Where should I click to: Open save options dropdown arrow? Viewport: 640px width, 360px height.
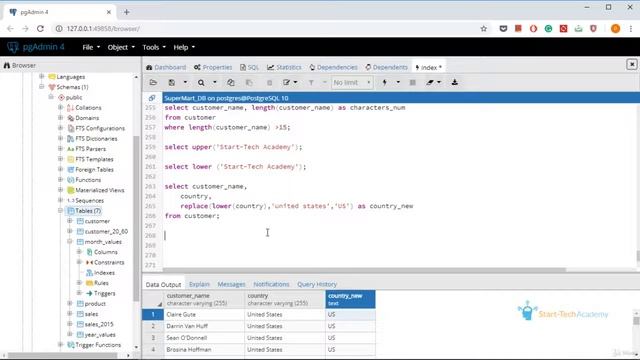pos(185,82)
